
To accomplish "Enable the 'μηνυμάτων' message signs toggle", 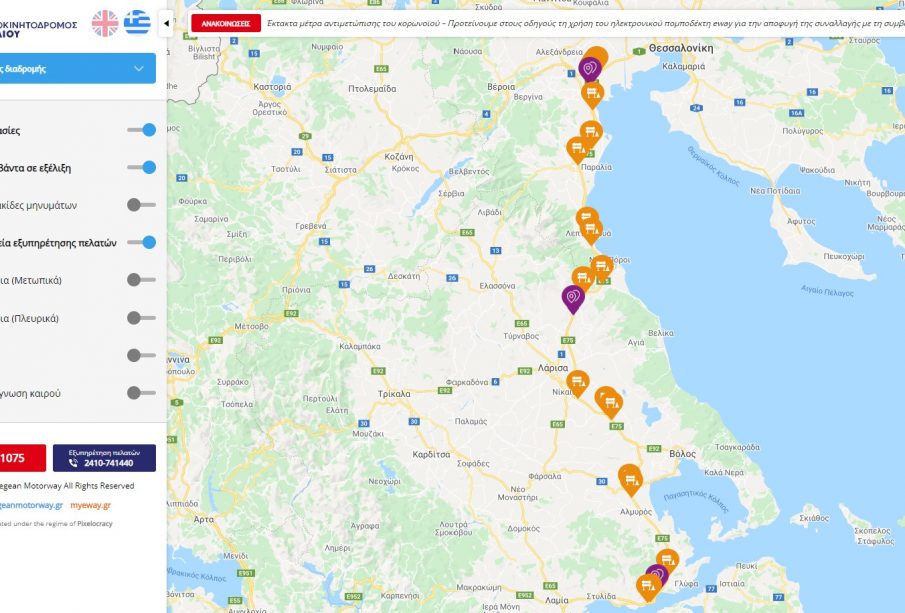I will coord(141,205).
